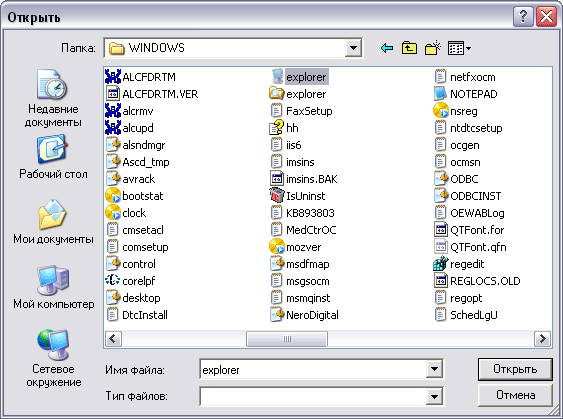Image resolution: width=563 pixels, height=419 pixels.
Task: Click the Отмена button
Action: click(515, 395)
